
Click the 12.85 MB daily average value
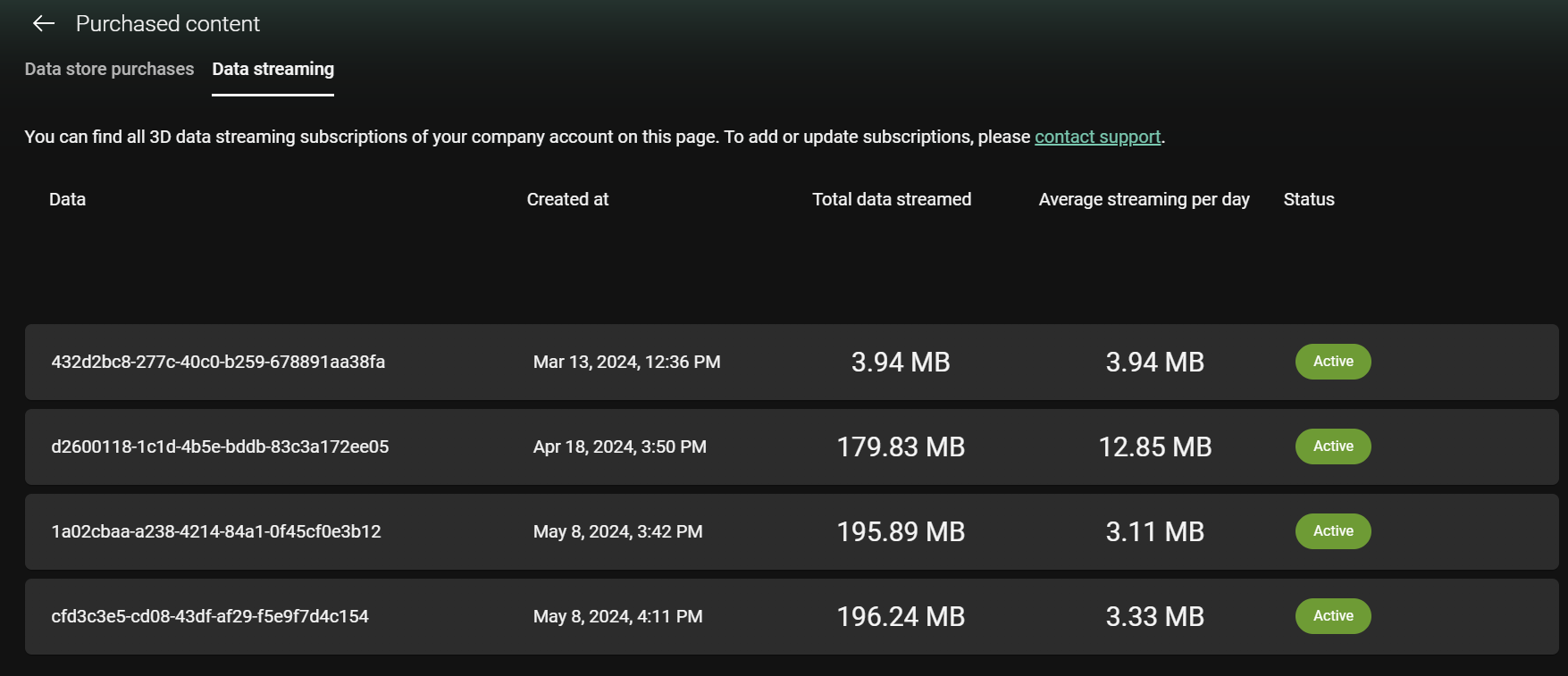[x=1154, y=446]
